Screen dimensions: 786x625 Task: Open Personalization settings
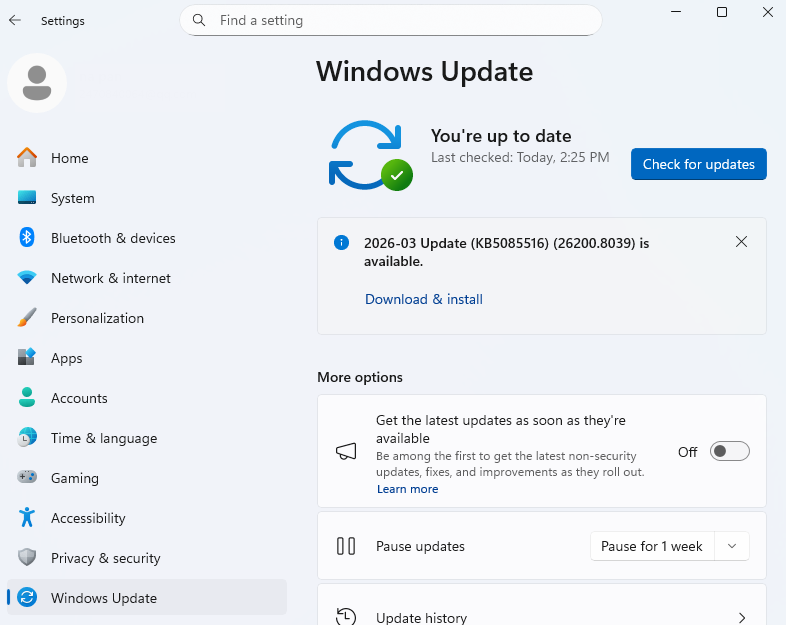tap(147, 318)
